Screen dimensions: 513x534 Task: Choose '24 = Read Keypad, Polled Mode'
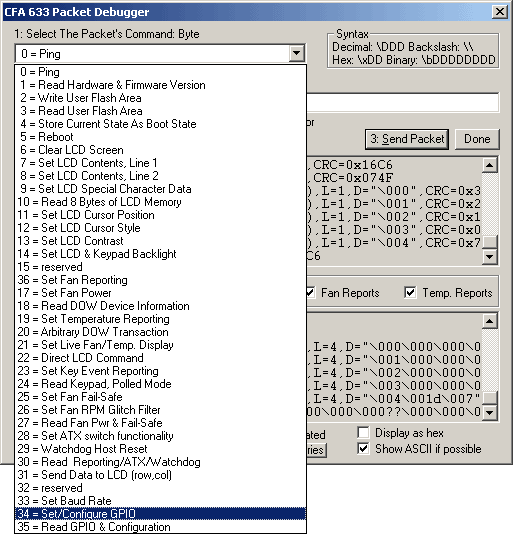(x=160, y=384)
